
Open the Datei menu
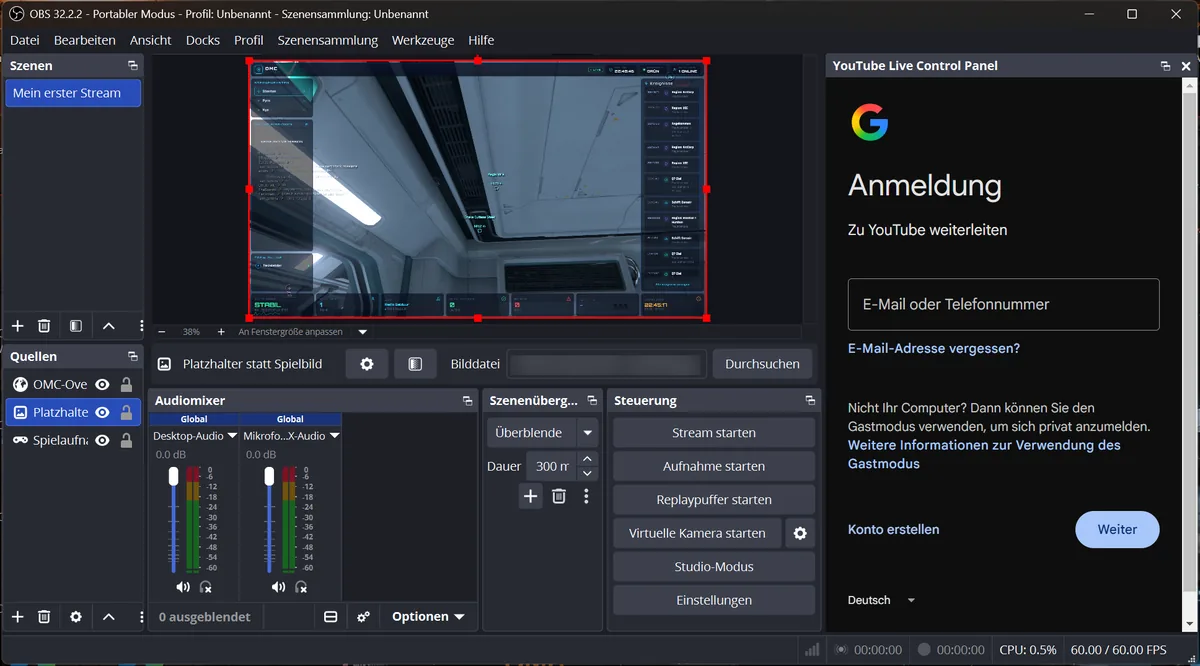pos(25,40)
